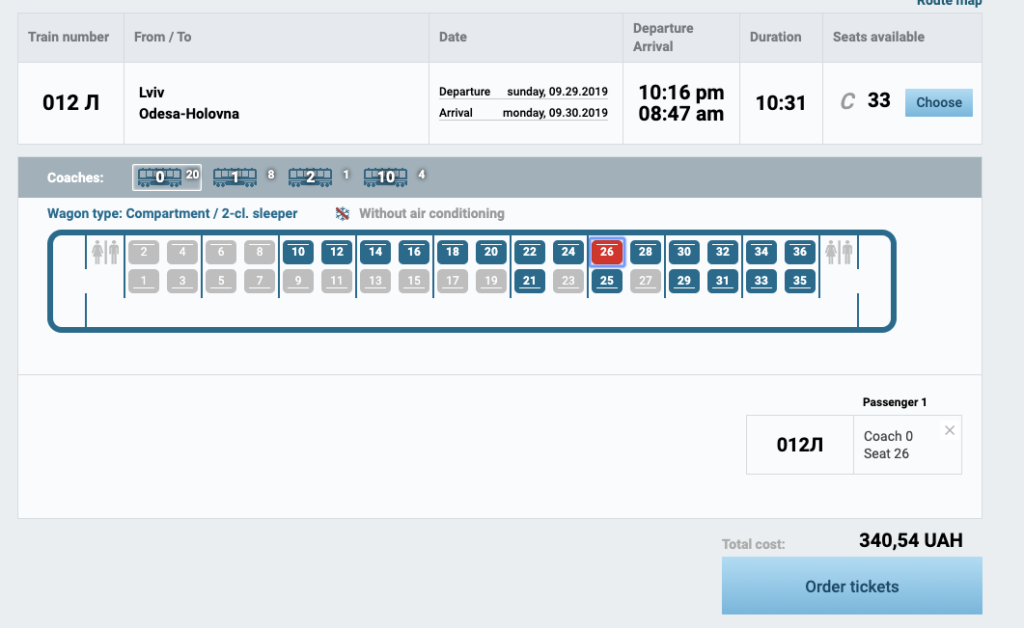1024x628 pixels.
Task: Click the Seats available column header
Action: [x=878, y=37]
